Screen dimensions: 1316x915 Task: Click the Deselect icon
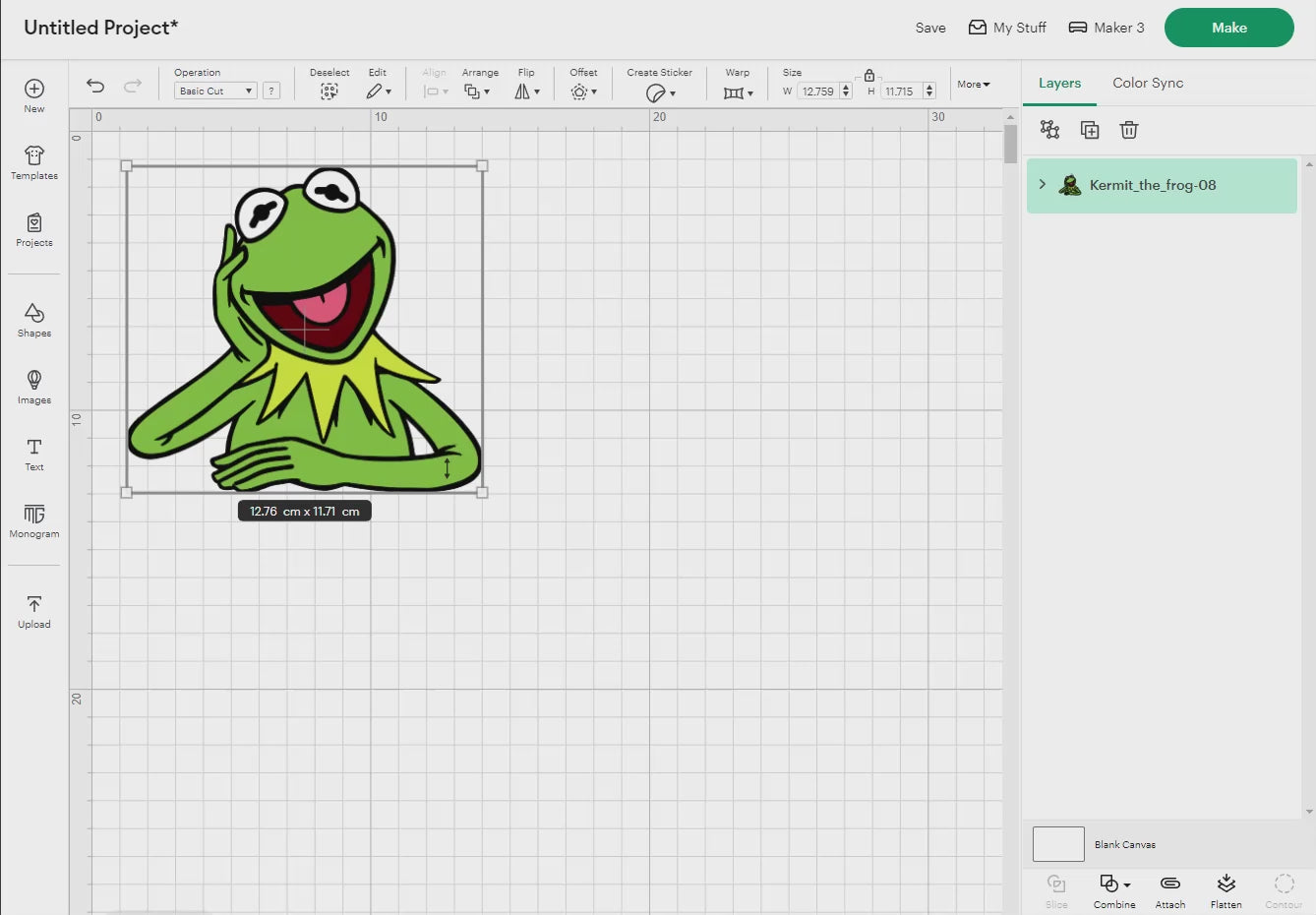pos(329,91)
